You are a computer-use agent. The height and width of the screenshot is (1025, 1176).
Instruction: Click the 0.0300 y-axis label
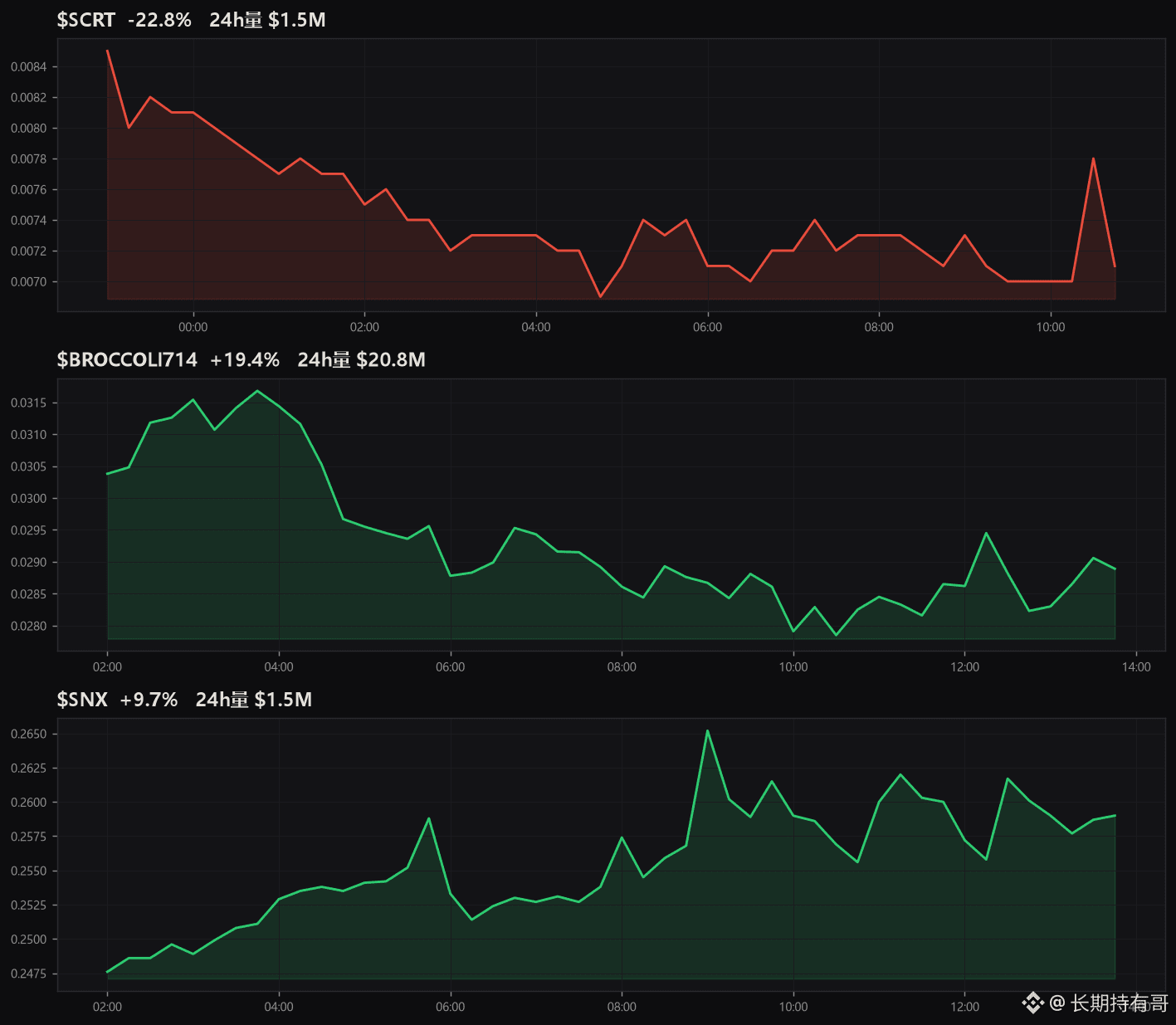coord(29,499)
